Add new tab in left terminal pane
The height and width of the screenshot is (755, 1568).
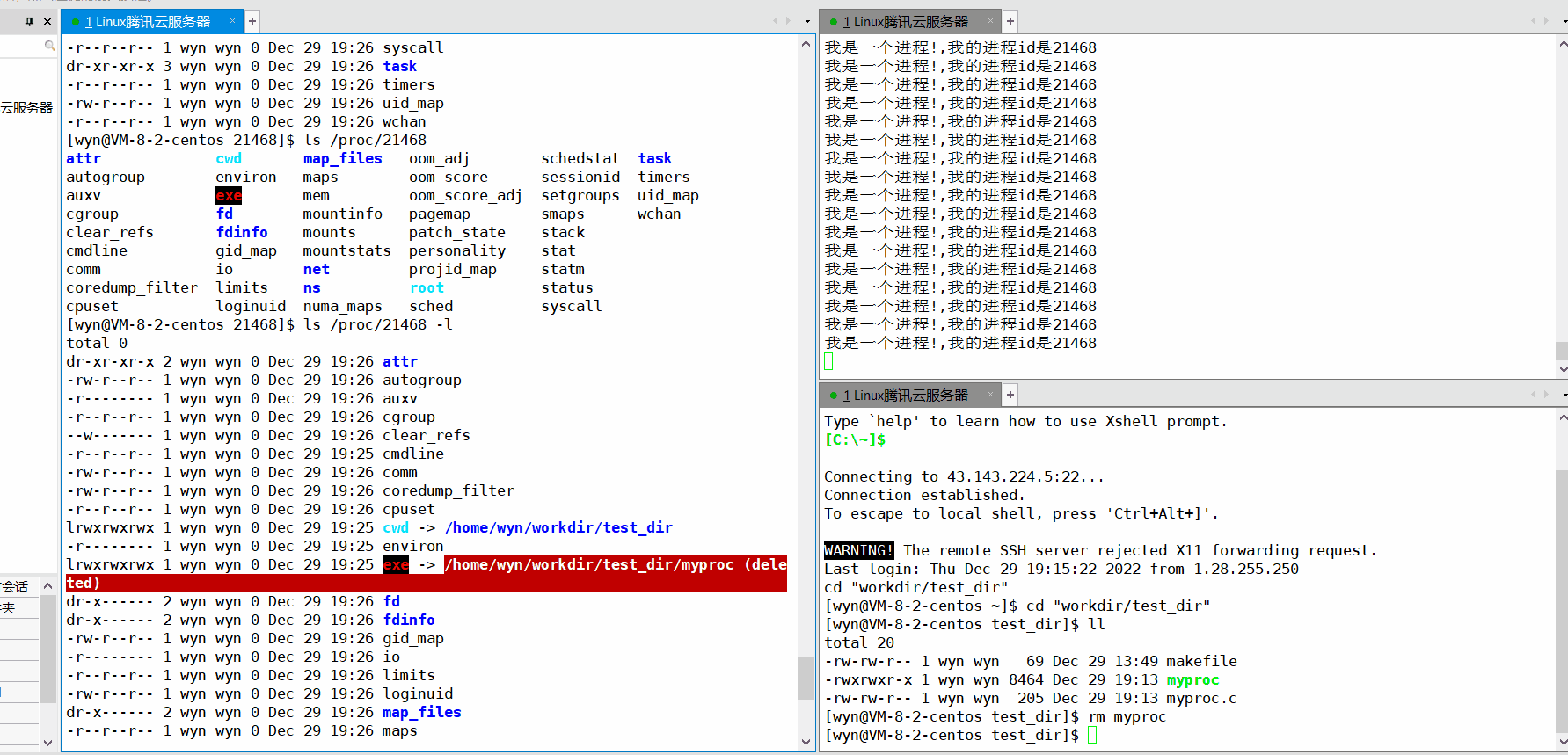(252, 21)
